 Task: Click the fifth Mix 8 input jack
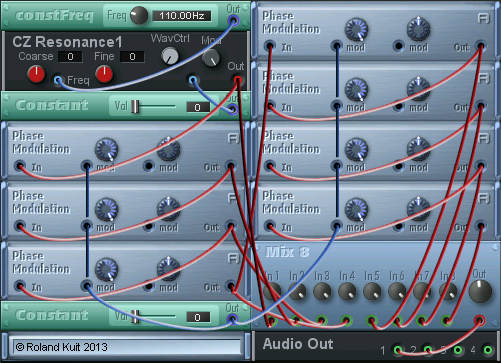point(372,321)
